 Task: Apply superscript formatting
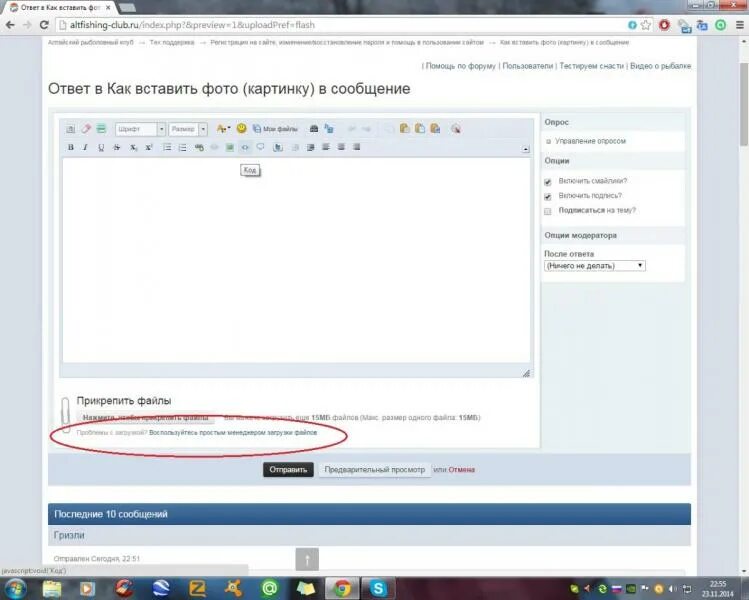[x=149, y=147]
